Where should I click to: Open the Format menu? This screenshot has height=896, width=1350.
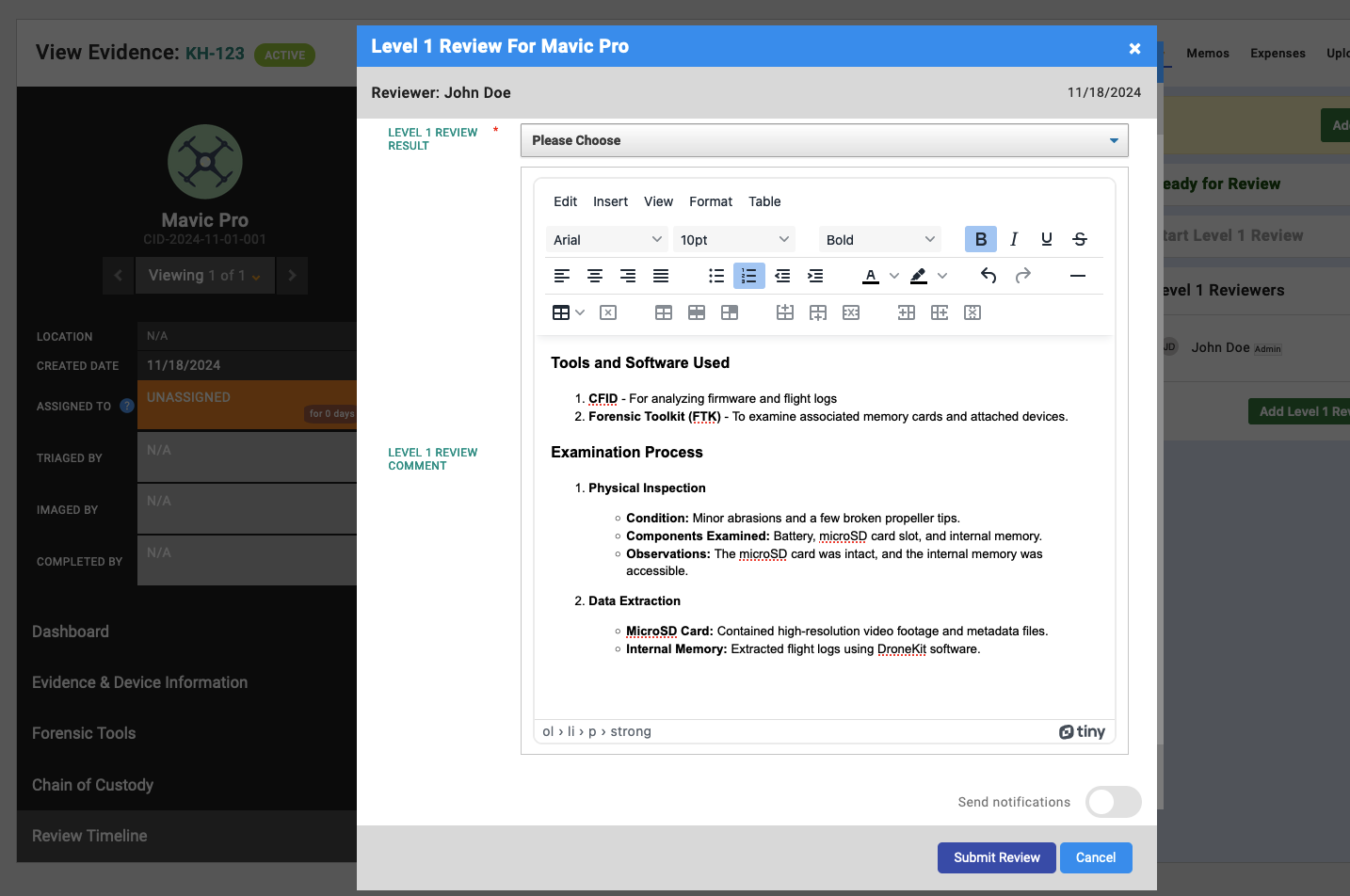[x=711, y=201]
